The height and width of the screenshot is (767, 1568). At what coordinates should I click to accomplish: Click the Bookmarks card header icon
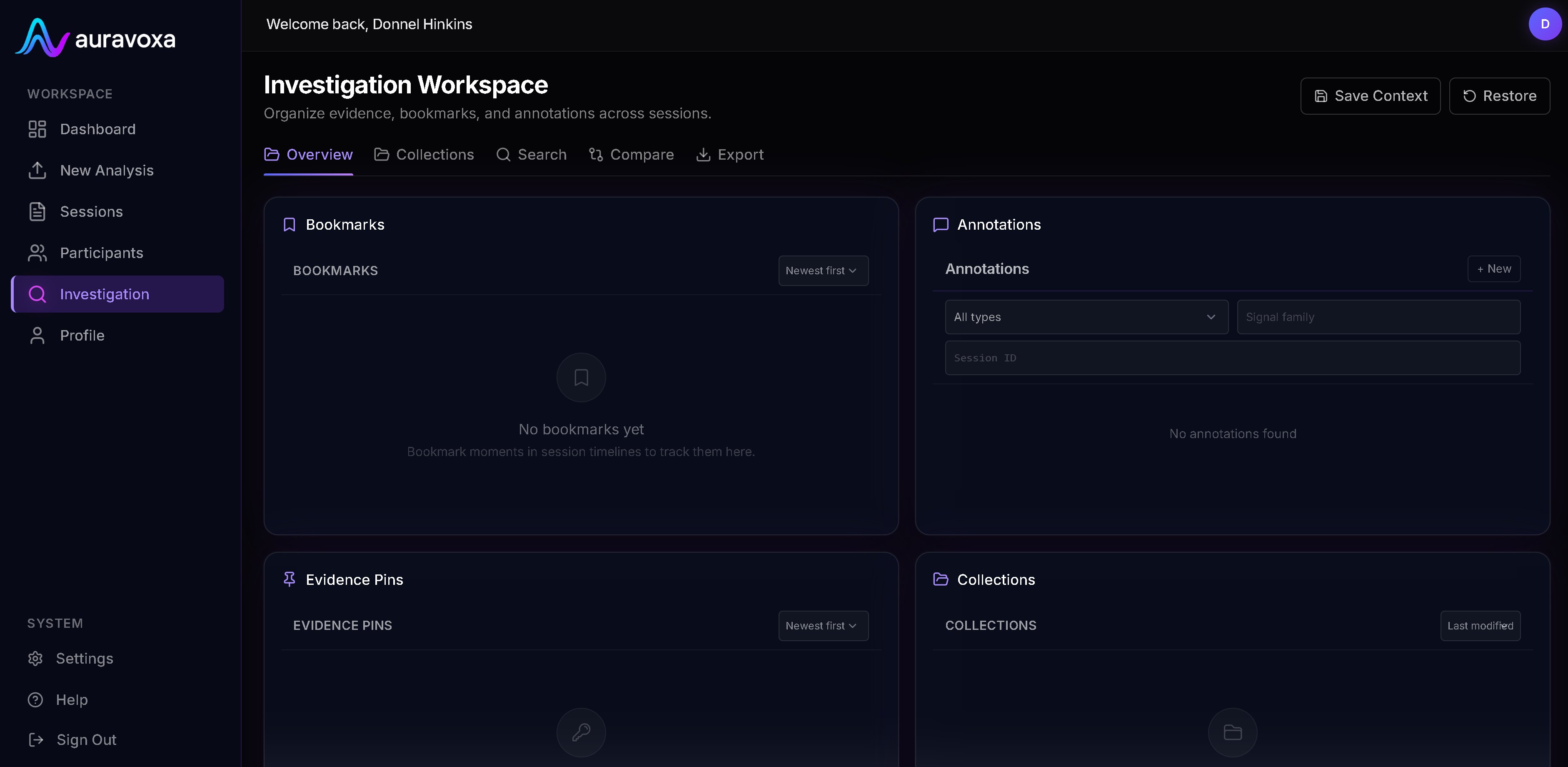290,225
